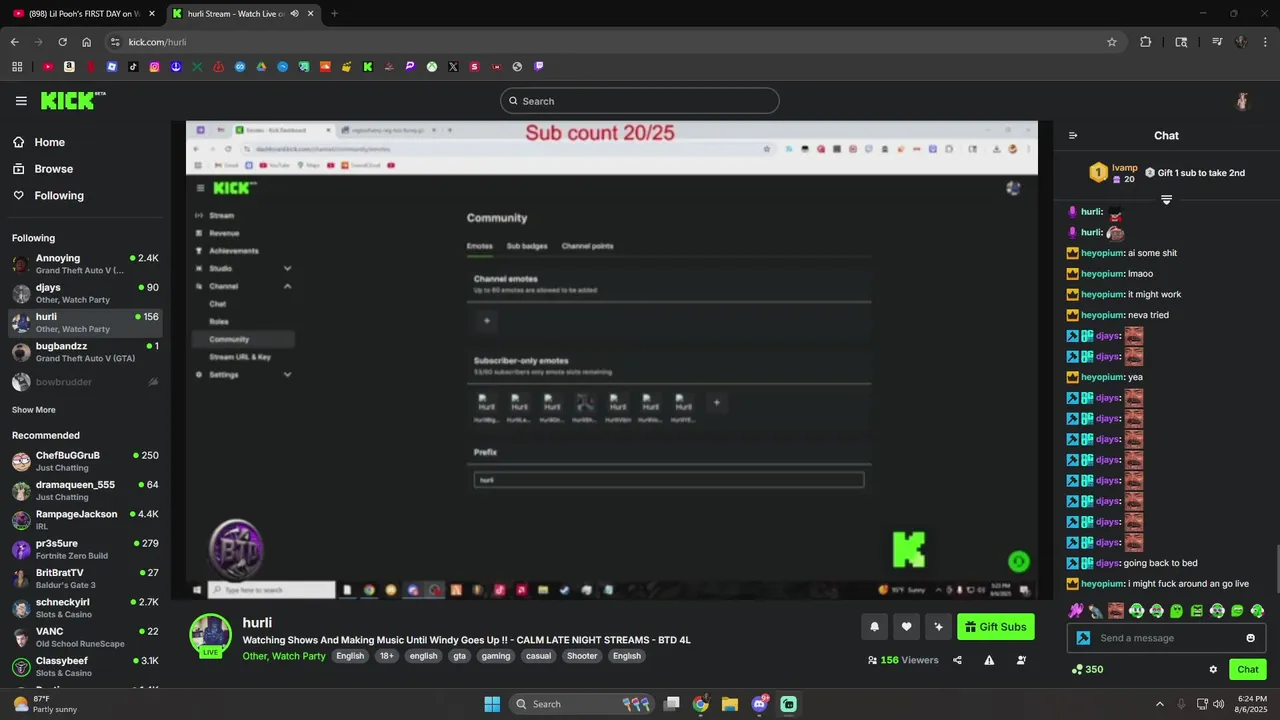Open the emoji picker in chat input
The height and width of the screenshot is (720, 1280).
pos(1250,638)
